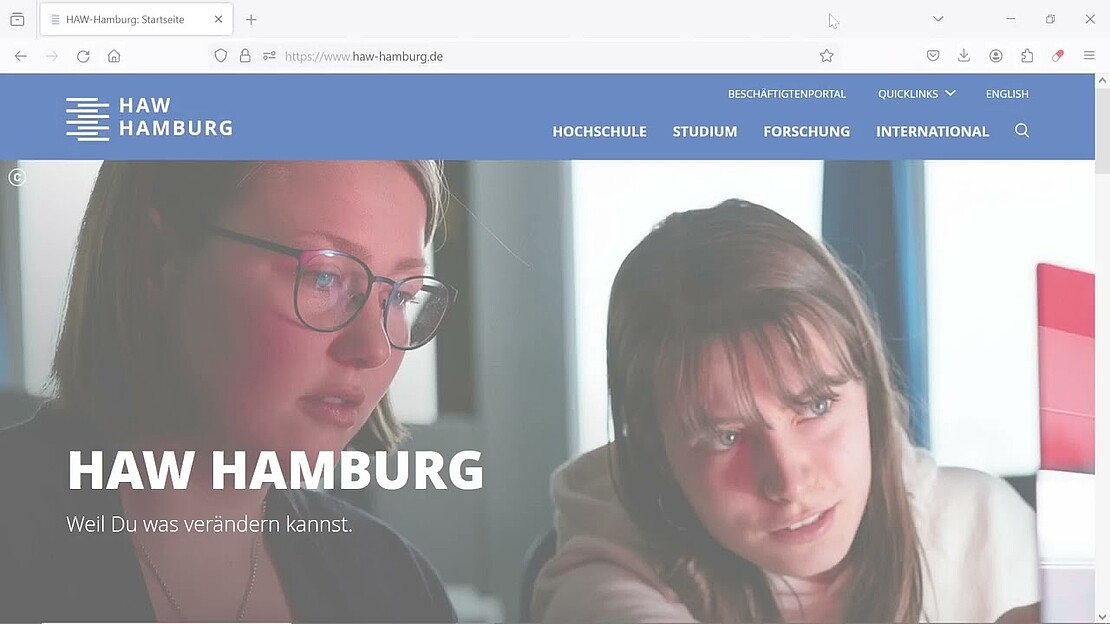Go to the Firefox home page icon

[114, 56]
